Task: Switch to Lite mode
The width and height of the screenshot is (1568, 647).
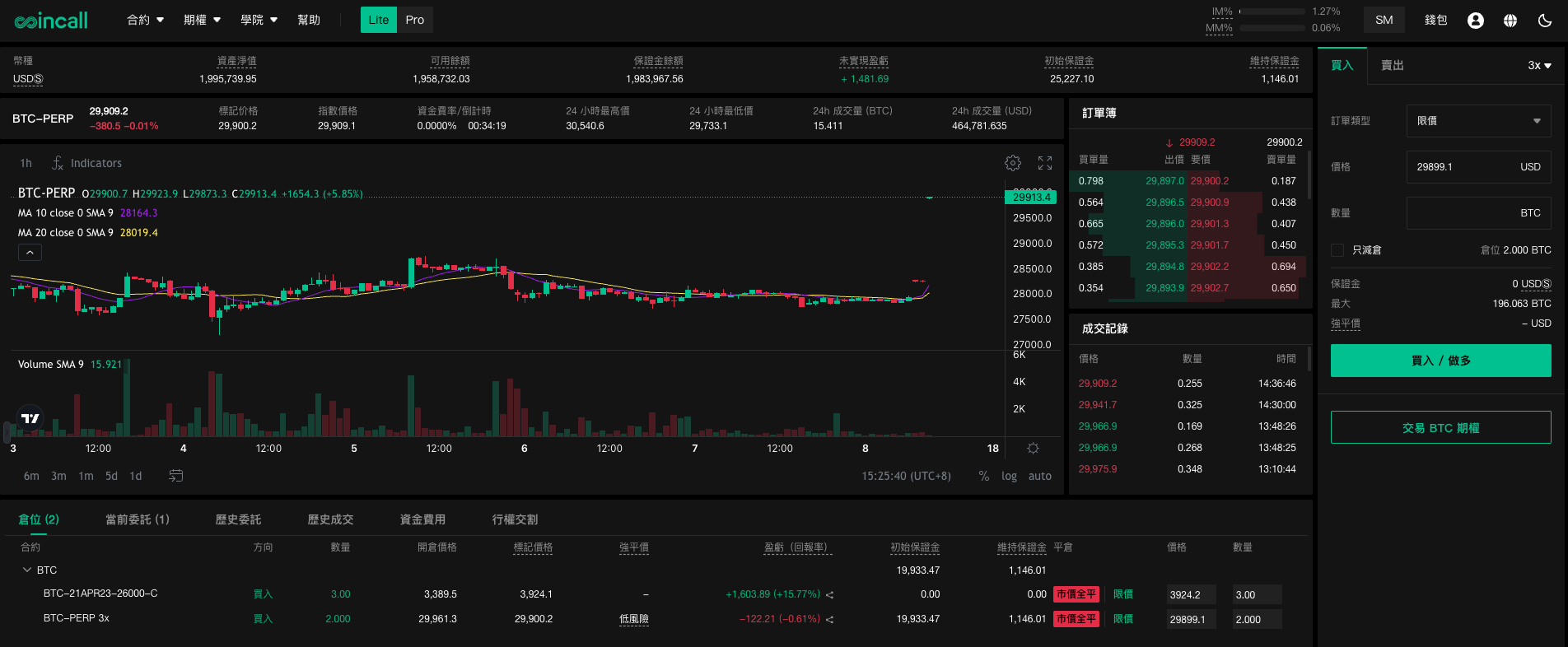Action: [x=379, y=20]
